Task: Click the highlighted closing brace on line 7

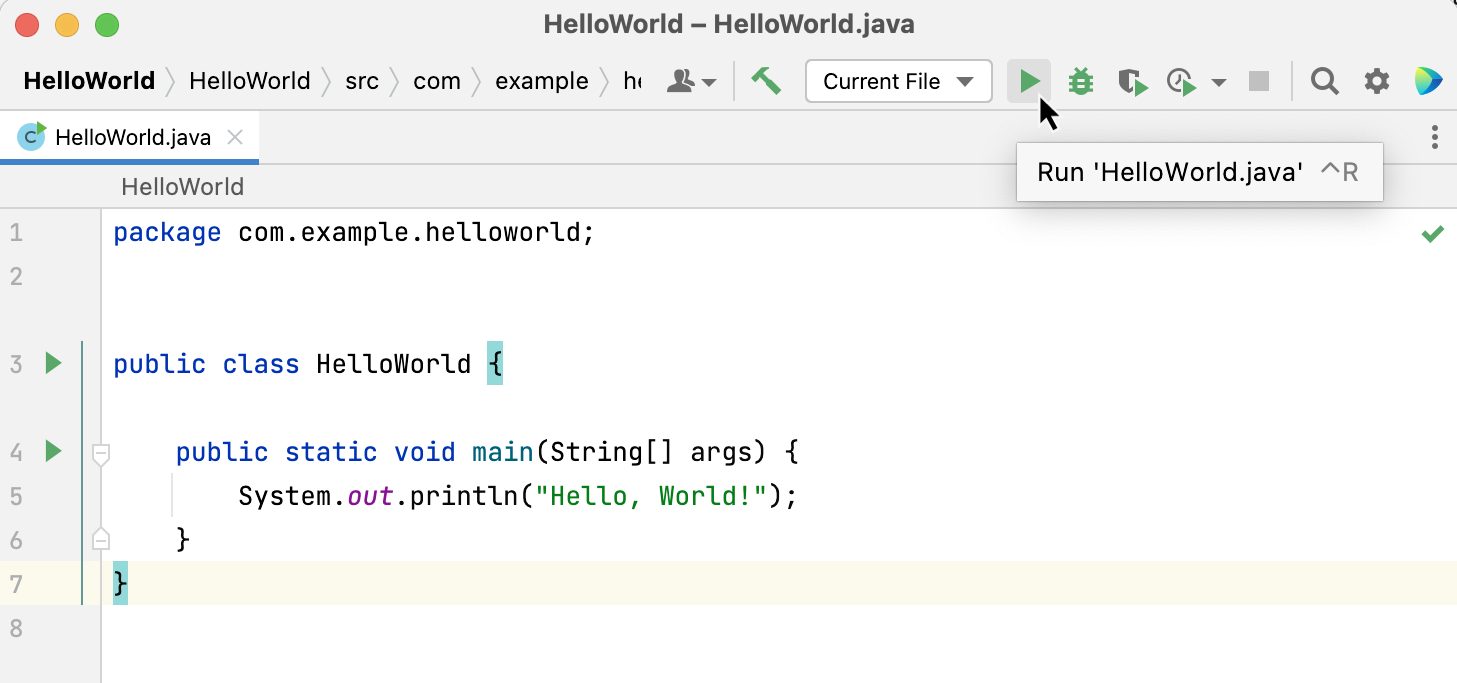Action: tap(120, 583)
